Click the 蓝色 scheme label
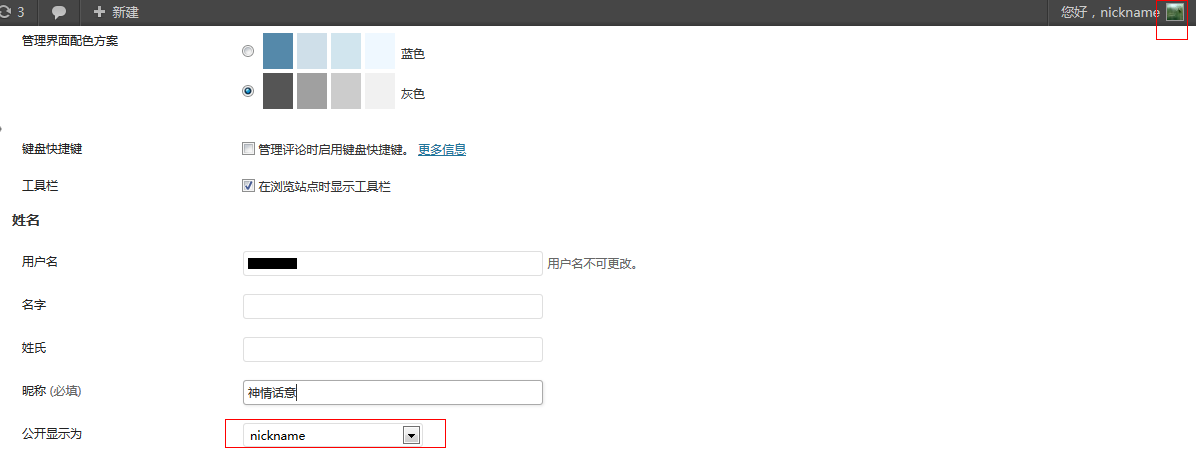 [413, 54]
